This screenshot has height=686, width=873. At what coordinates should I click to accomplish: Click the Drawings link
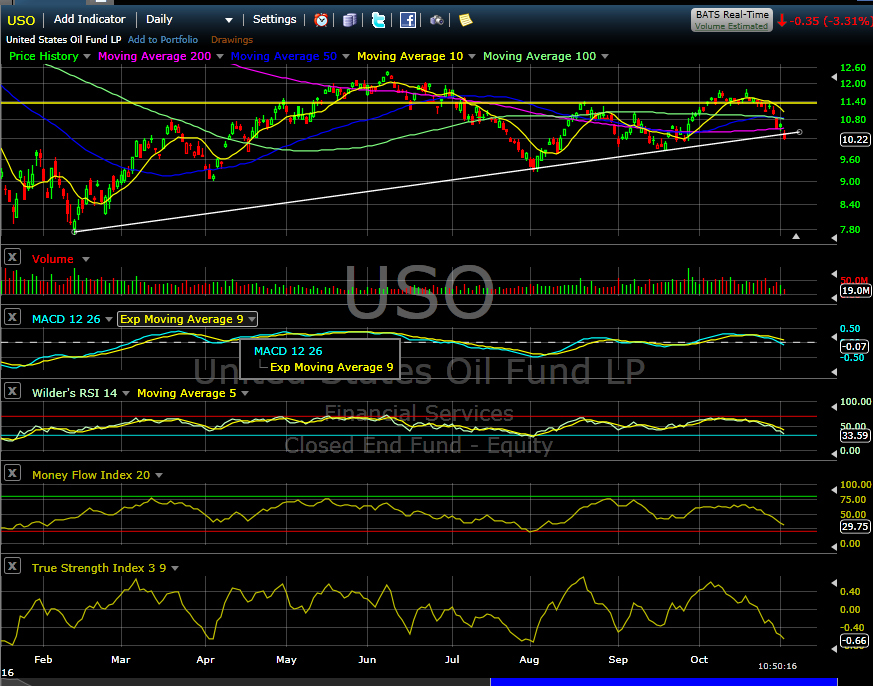click(231, 39)
